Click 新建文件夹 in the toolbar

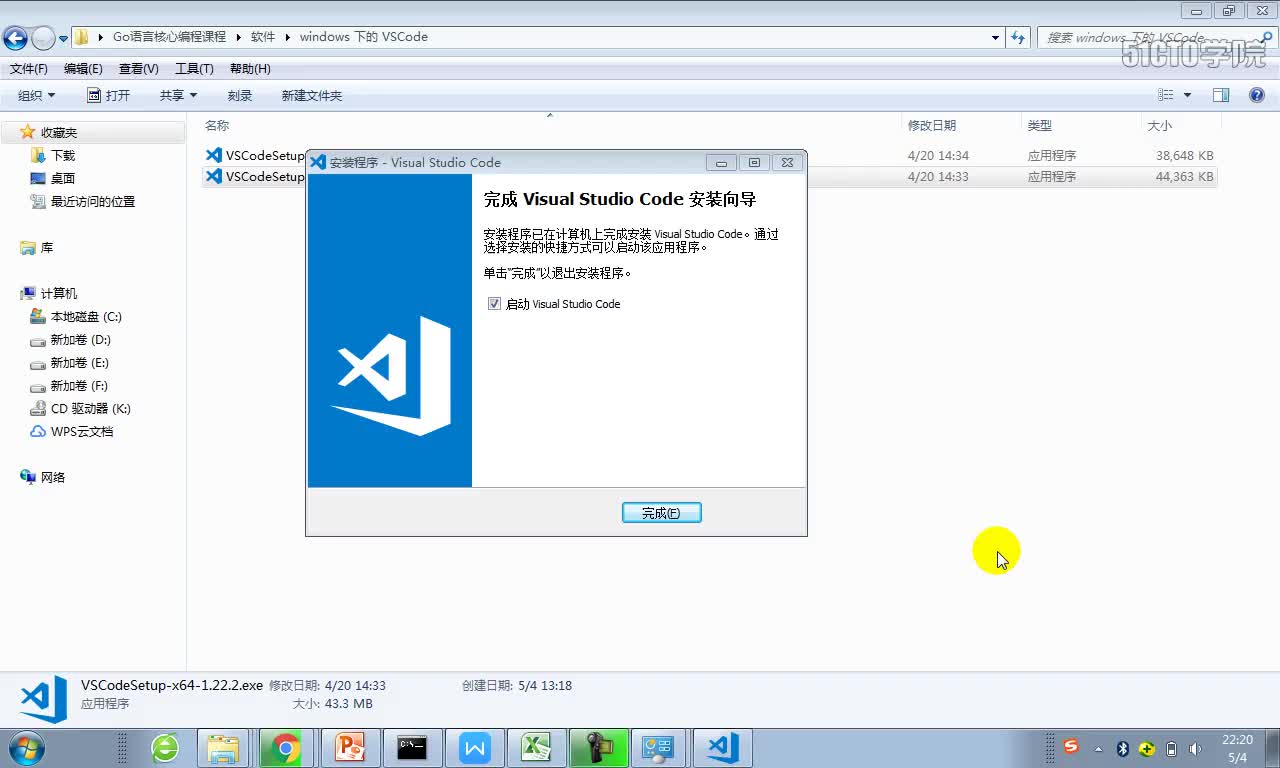[x=312, y=96]
